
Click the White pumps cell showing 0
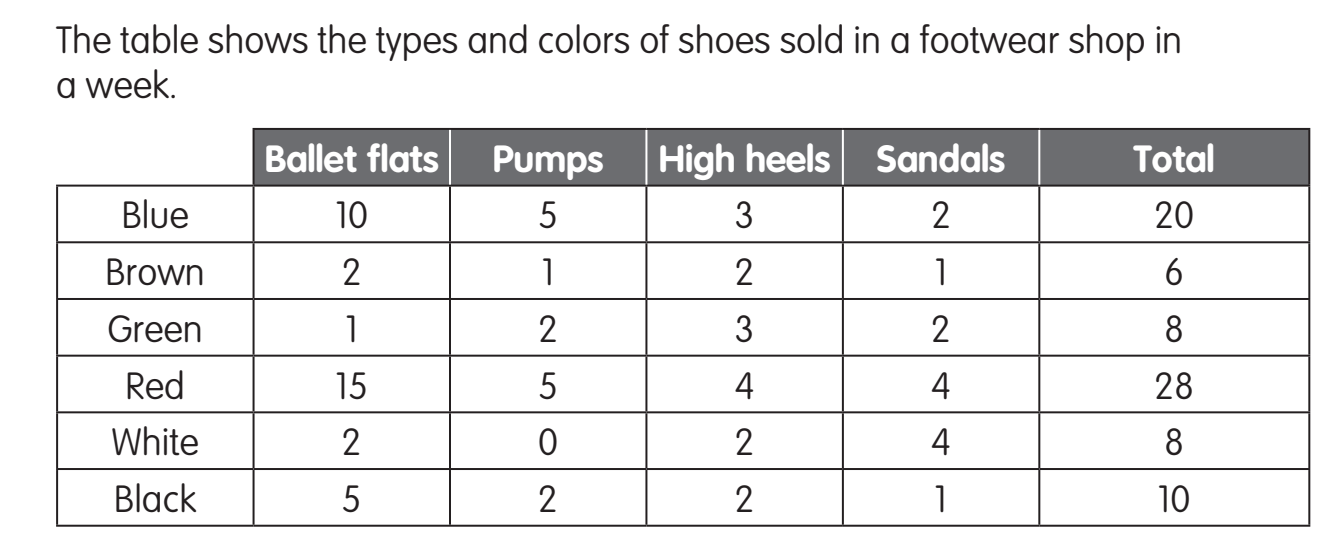click(547, 441)
